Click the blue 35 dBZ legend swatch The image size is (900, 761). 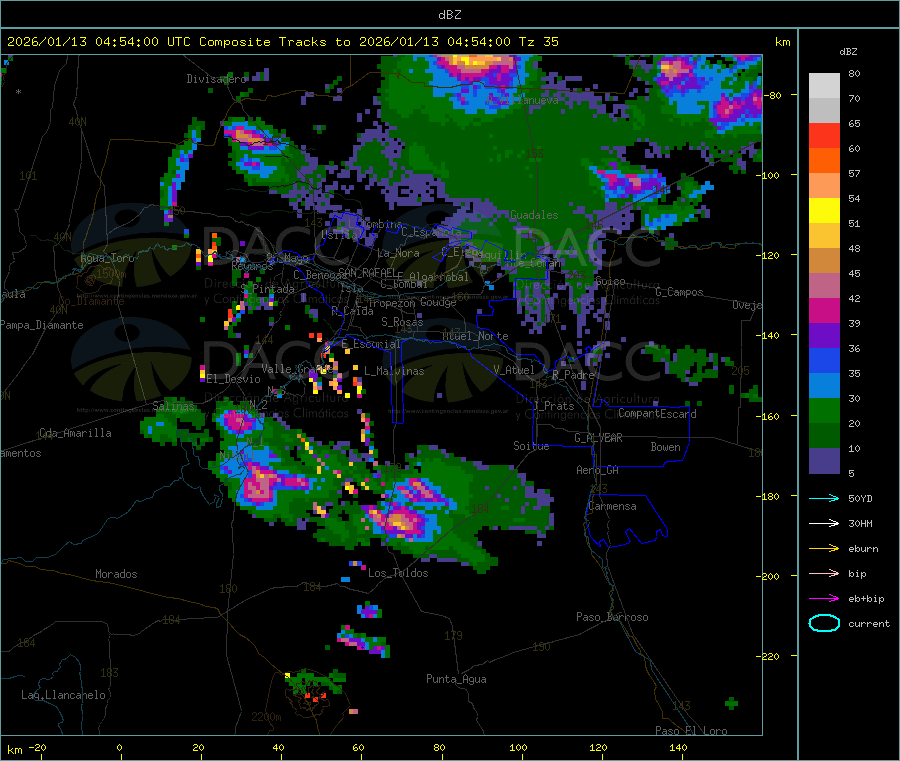click(824, 360)
